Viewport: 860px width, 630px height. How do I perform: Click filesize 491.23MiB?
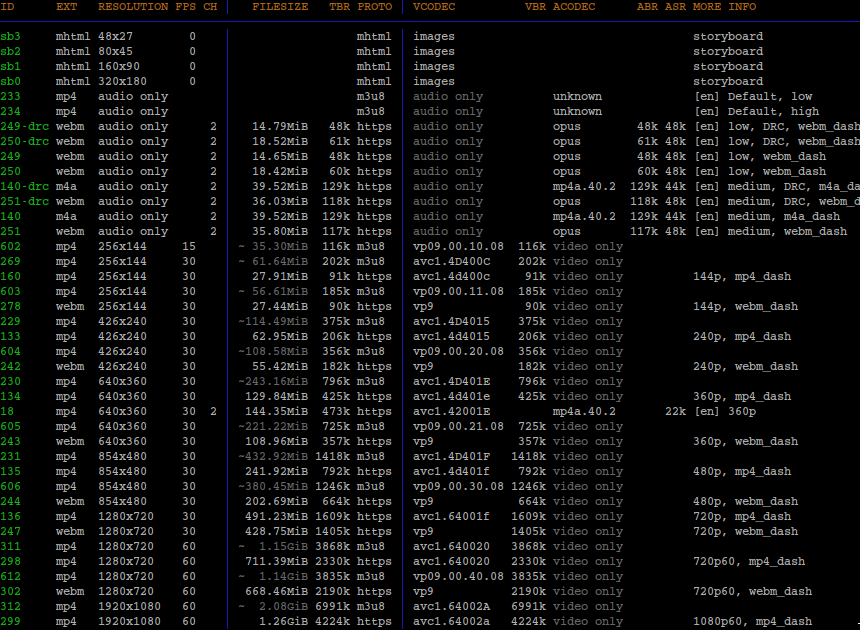(x=276, y=517)
